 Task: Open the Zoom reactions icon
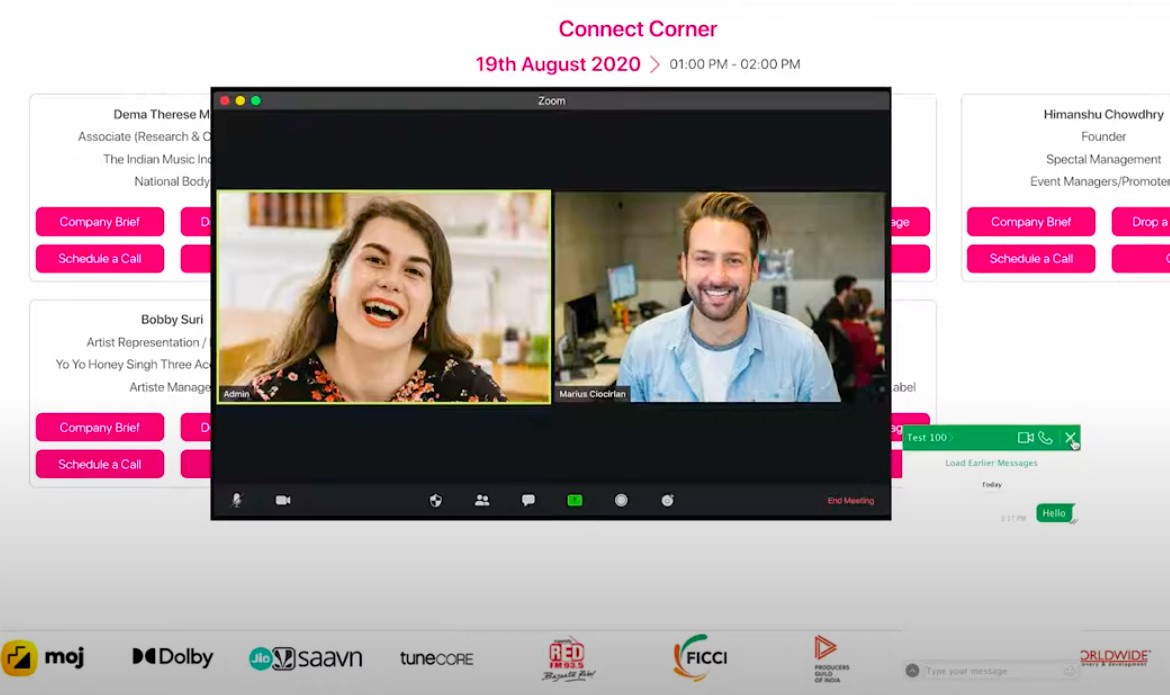(667, 500)
